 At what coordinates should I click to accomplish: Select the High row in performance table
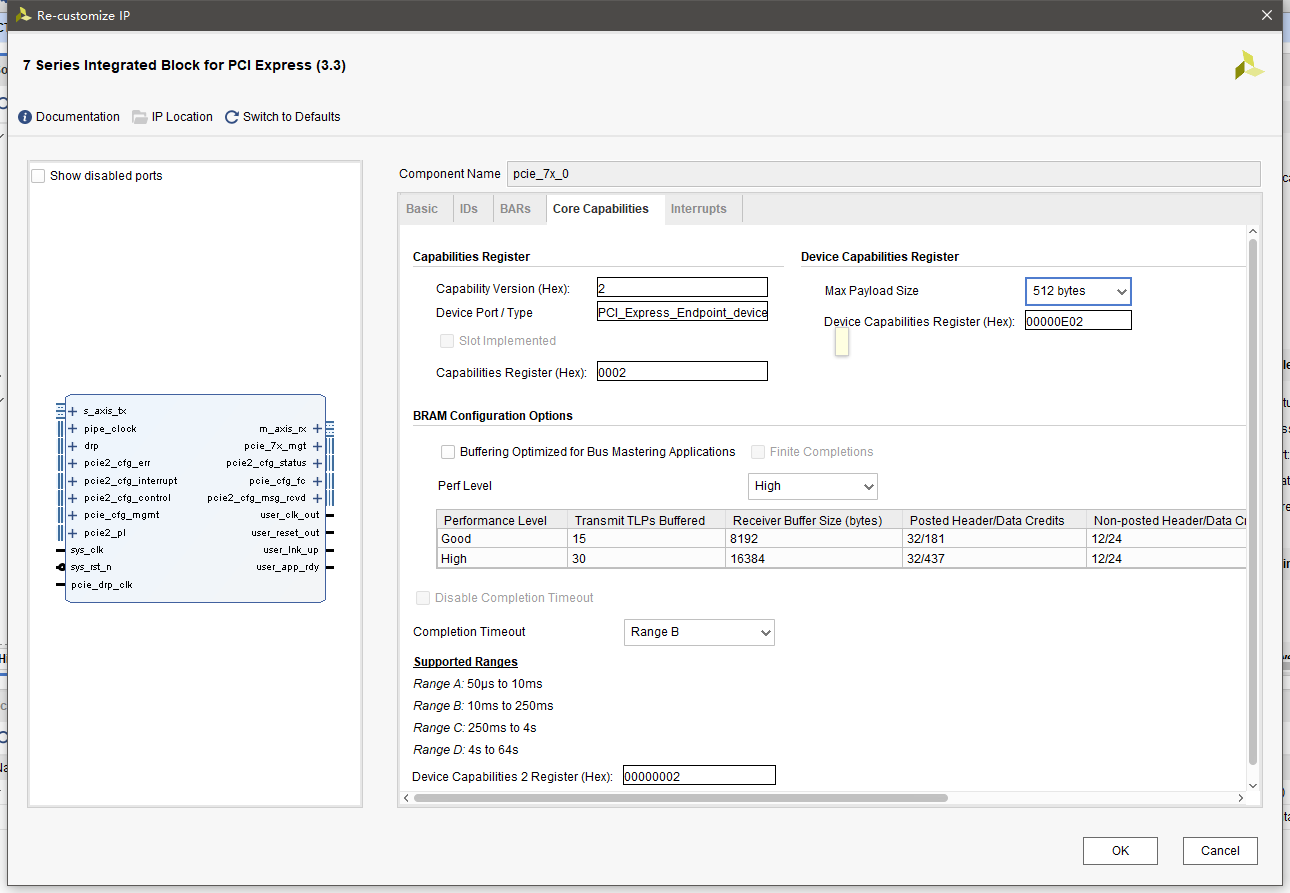pos(841,559)
